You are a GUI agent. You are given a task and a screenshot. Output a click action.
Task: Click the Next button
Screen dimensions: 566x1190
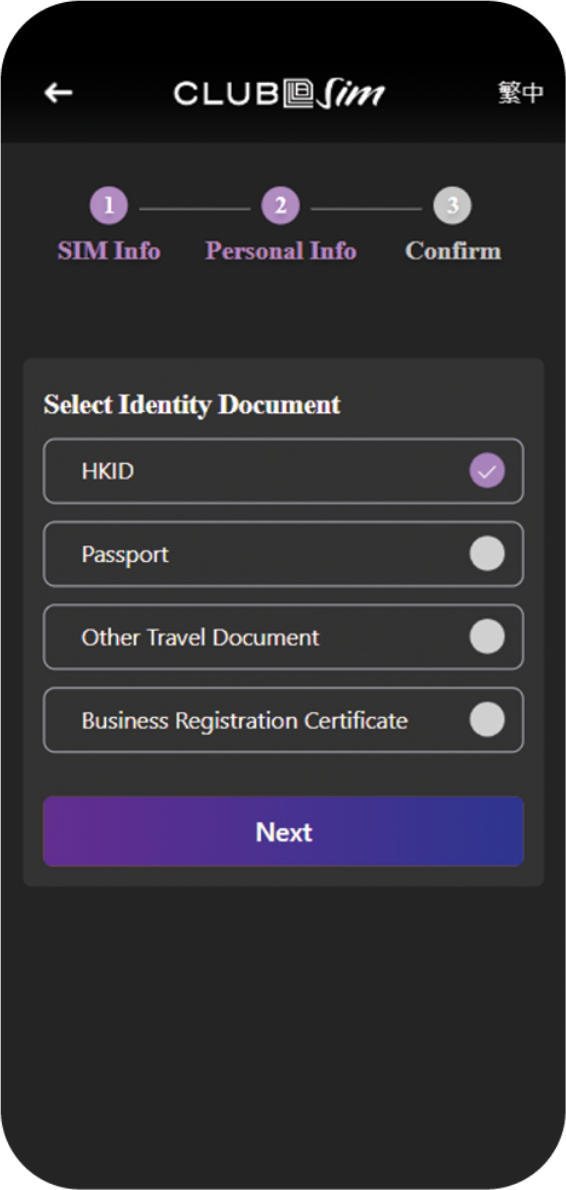283,832
